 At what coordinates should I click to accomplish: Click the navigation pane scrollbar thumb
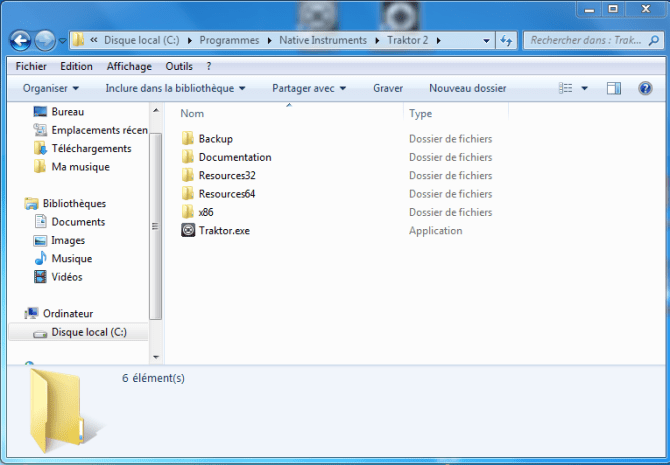(x=156, y=226)
